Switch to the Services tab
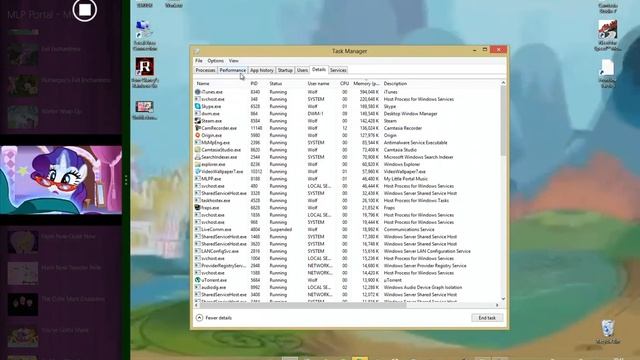 coord(338,70)
